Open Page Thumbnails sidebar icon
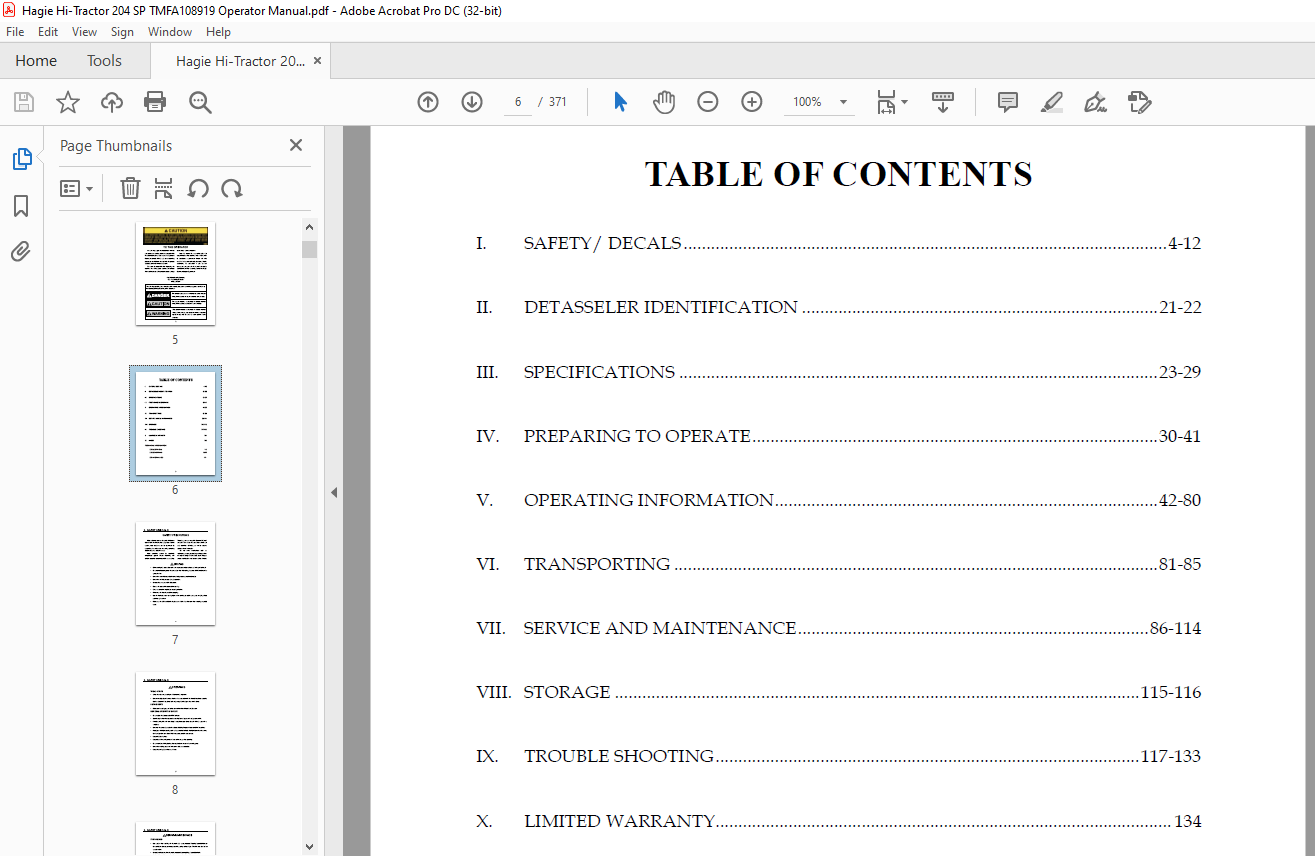The height and width of the screenshot is (856, 1315). pyautogui.click(x=21, y=159)
